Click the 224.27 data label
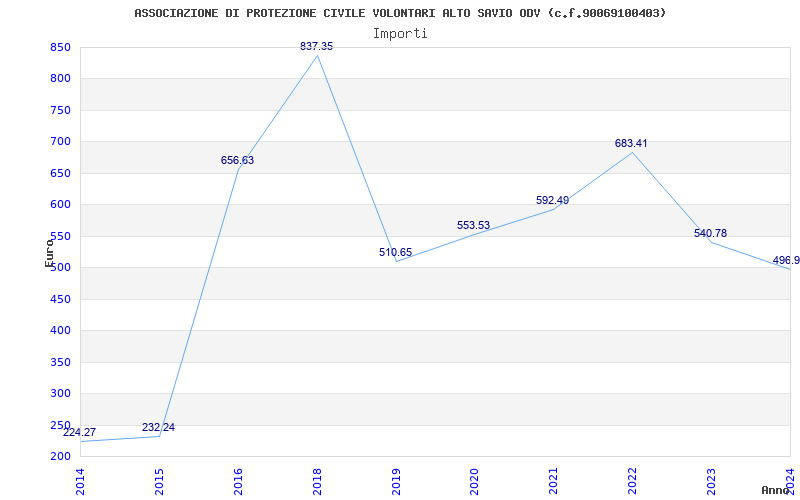This screenshot has height=500, width=800. coord(80,433)
